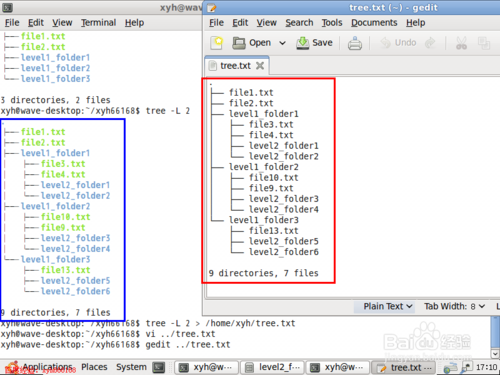The height and width of the screenshot is (375, 500).
Task: Click the 17:10 clock in panel
Action: coord(486,367)
